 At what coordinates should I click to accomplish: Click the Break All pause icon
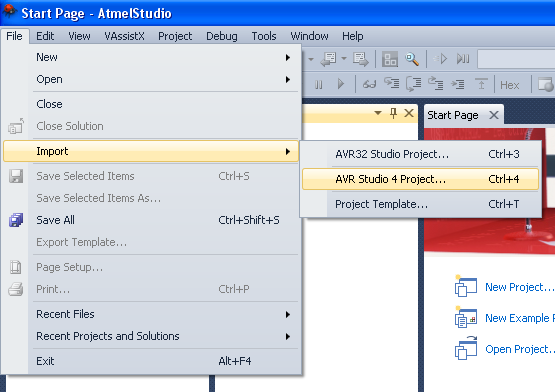tap(319, 85)
